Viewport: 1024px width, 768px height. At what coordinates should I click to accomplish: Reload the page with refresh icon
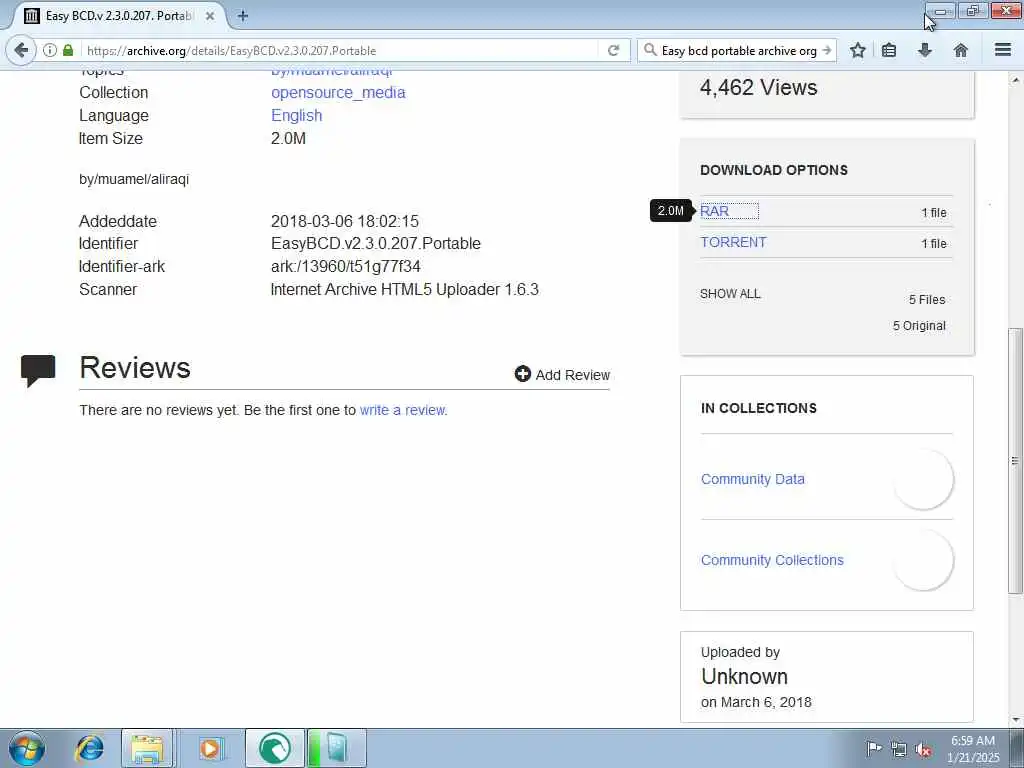(613, 50)
